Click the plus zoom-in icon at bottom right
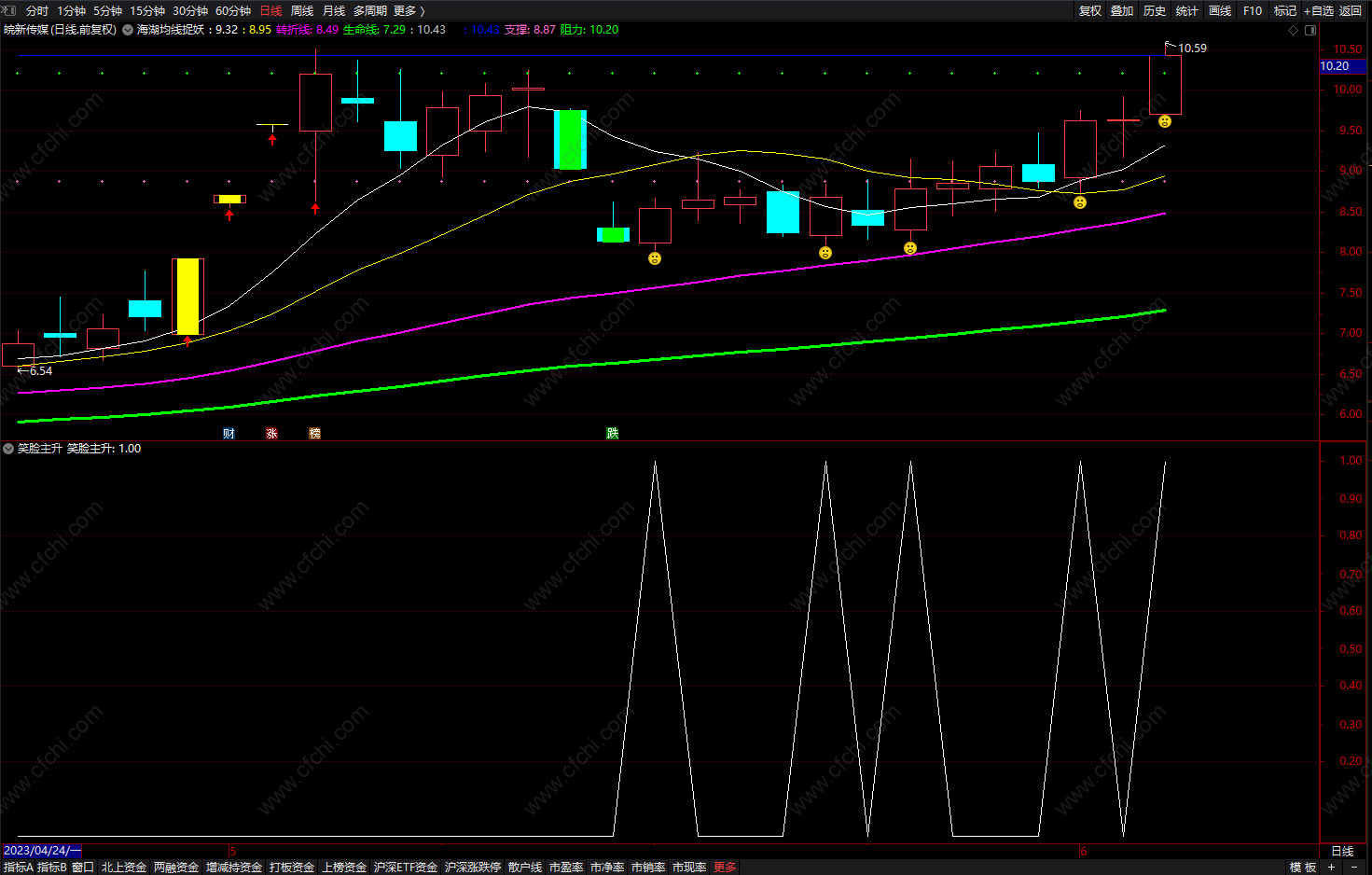The height and width of the screenshot is (875, 1372). click(x=1332, y=867)
